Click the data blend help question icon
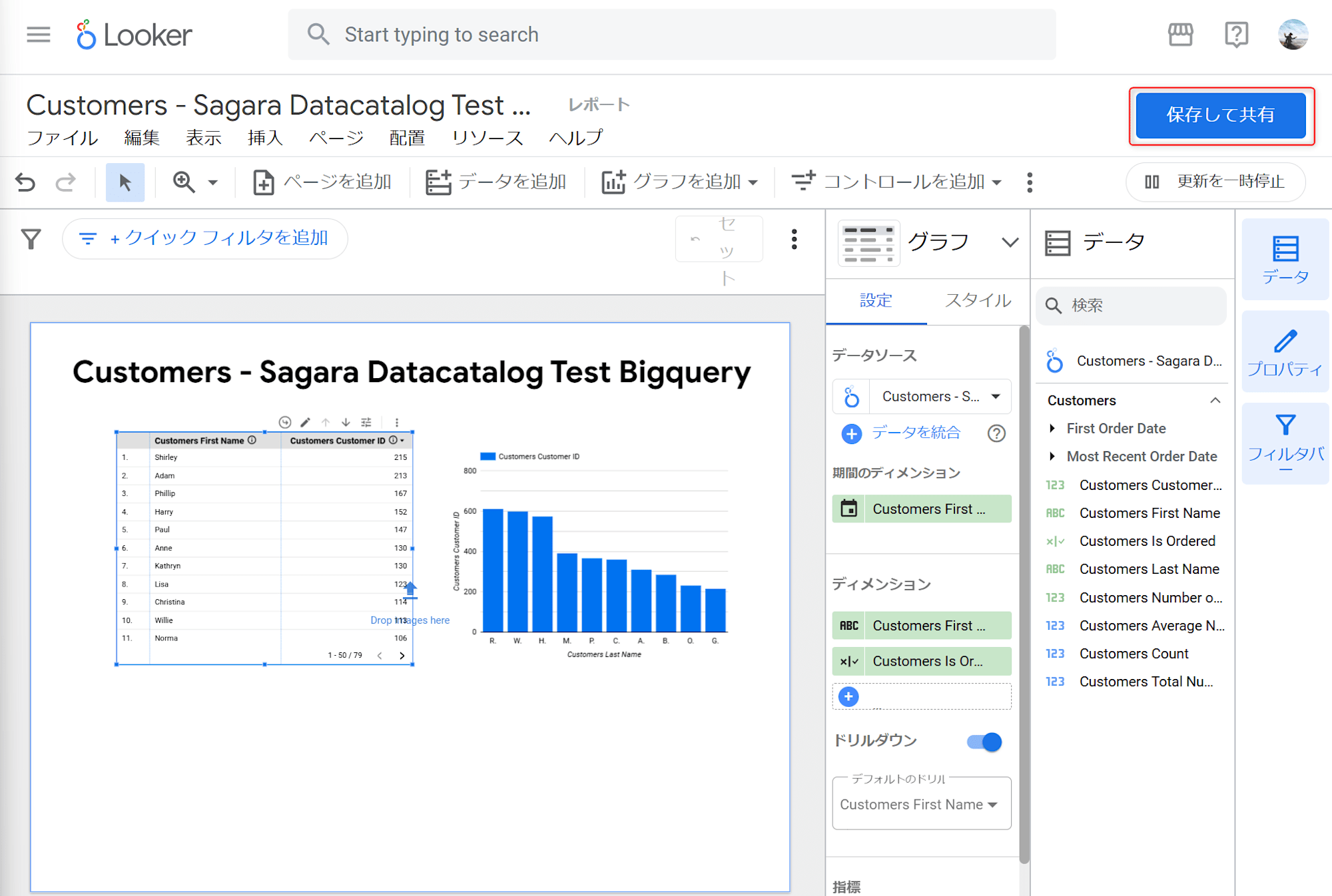 coord(996,433)
